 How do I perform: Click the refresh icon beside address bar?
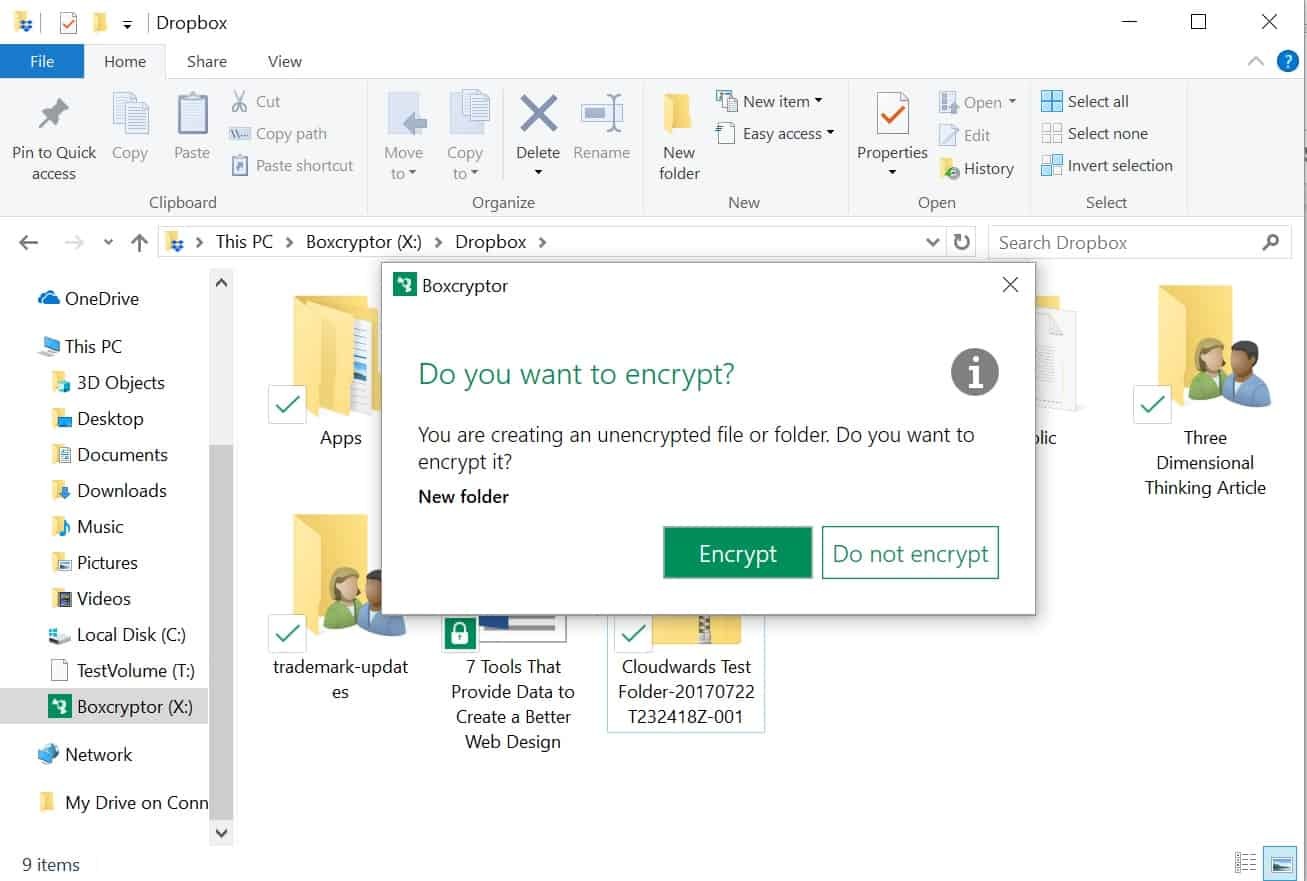(962, 242)
